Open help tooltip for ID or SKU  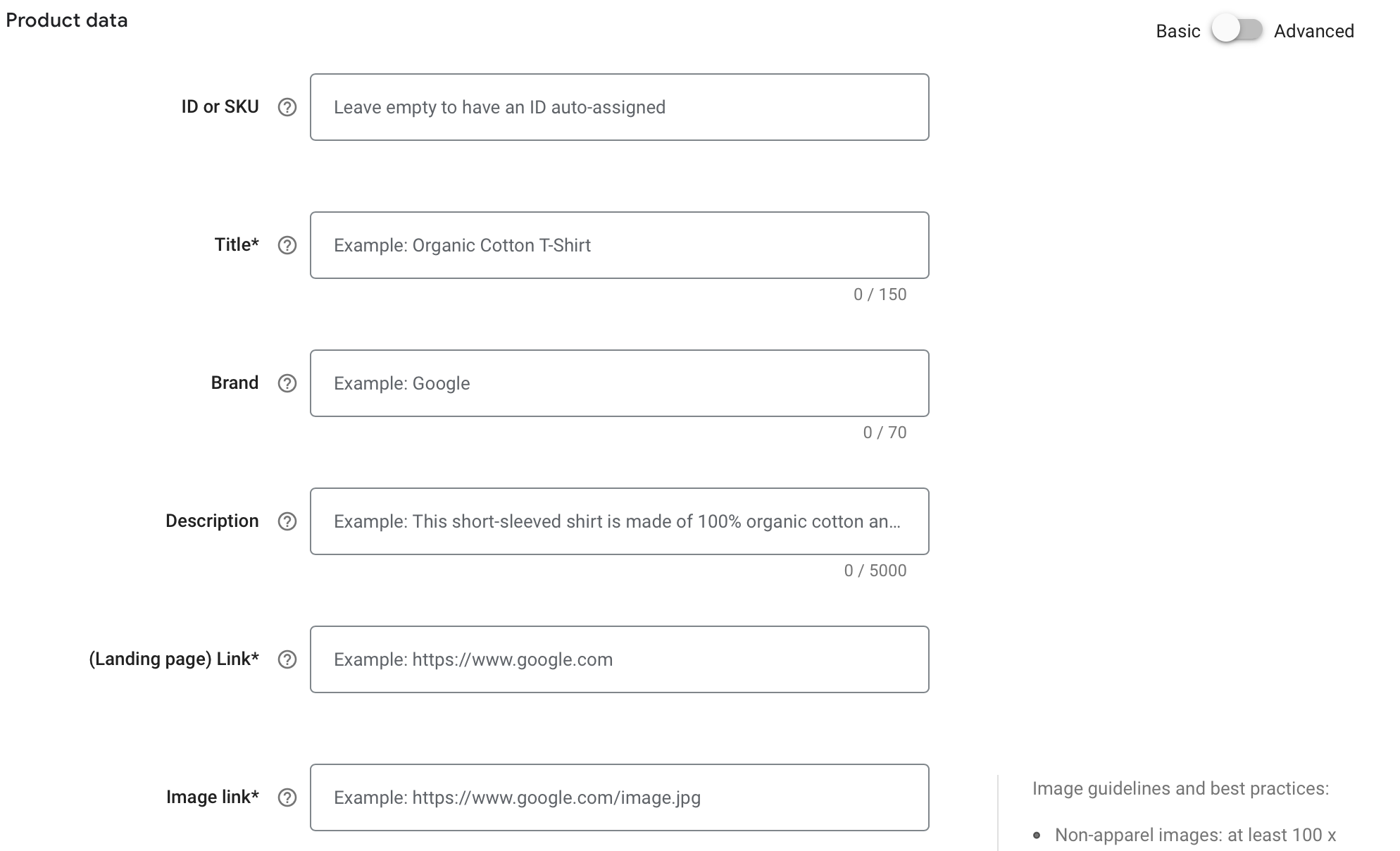click(x=287, y=107)
